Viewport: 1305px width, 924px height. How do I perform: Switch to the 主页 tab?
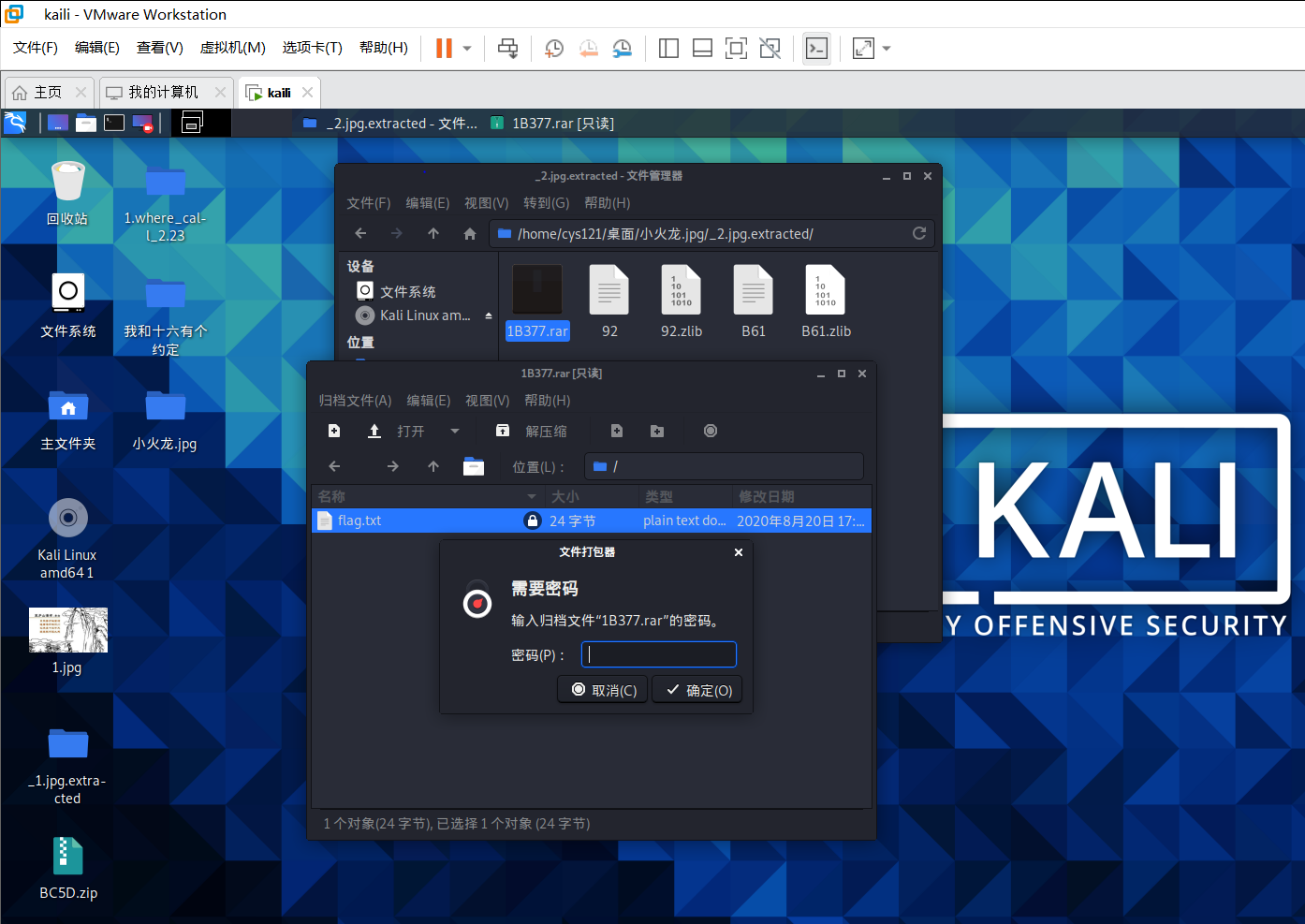(49, 92)
